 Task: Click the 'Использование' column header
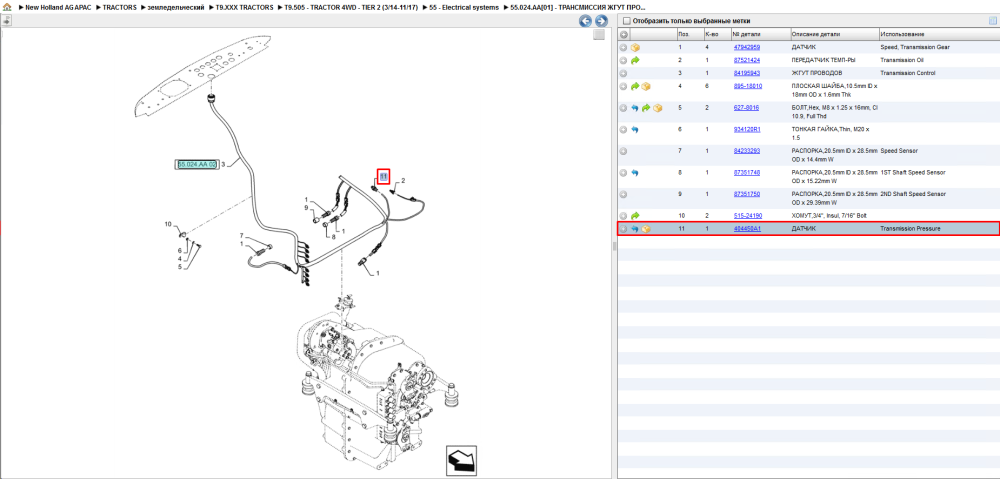click(938, 34)
